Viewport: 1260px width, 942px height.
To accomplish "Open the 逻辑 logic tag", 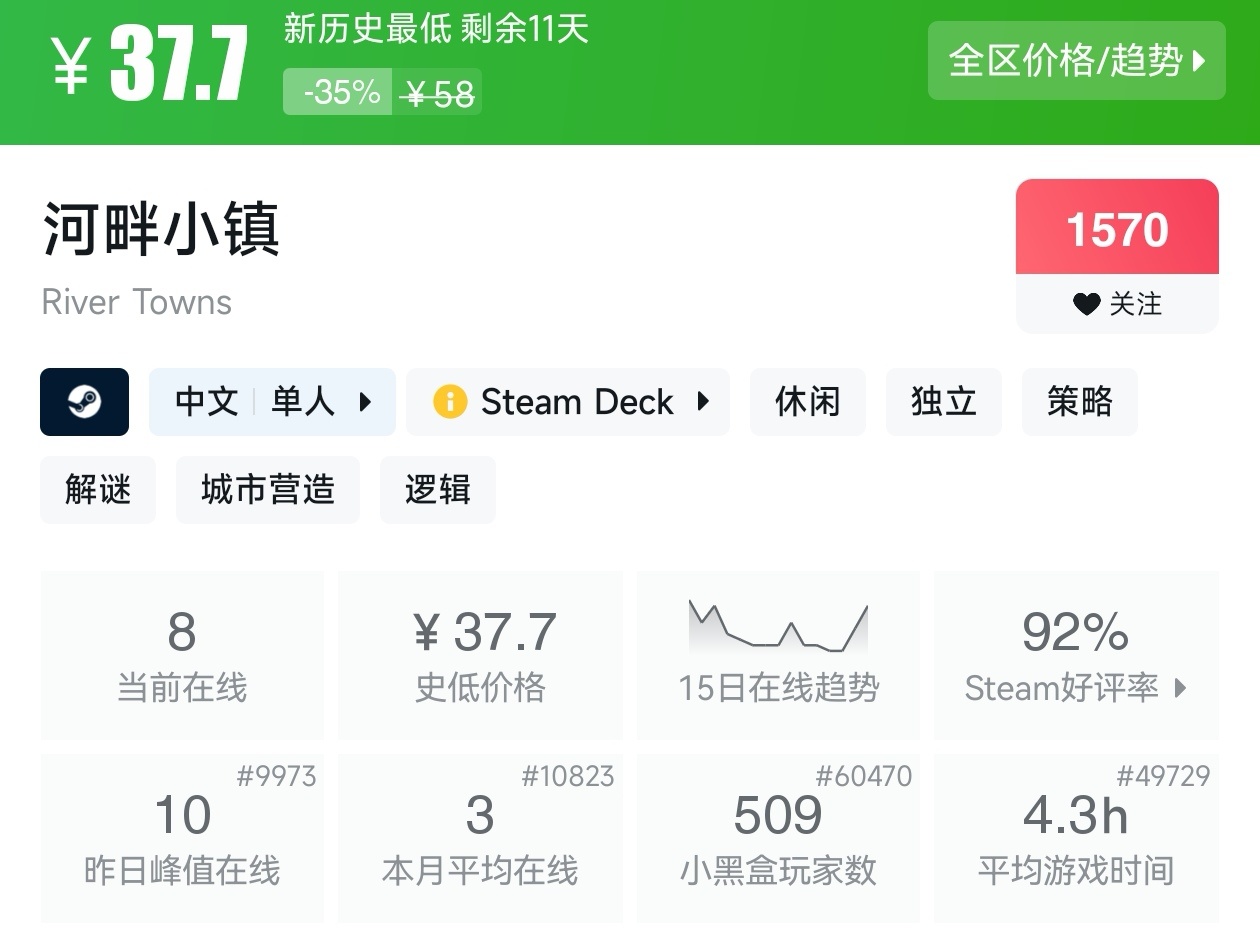I will pyautogui.click(x=437, y=490).
